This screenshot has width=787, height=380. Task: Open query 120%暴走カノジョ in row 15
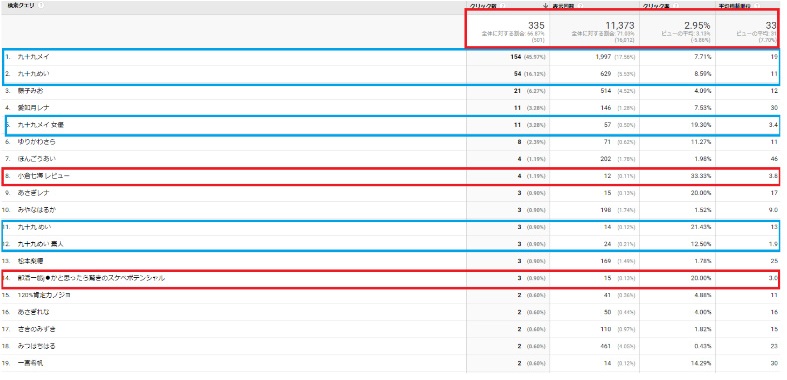coord(44,295)
